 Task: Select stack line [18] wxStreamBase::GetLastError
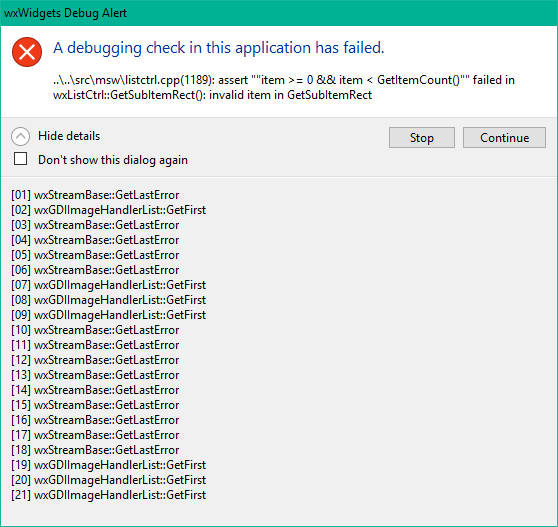coord(95,450)
